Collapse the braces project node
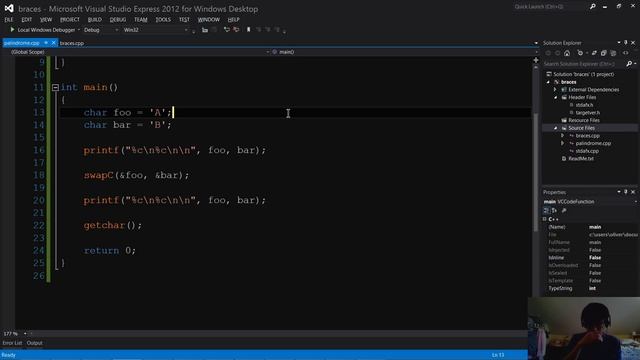The image size is (640, 360). tap(549, 82)
